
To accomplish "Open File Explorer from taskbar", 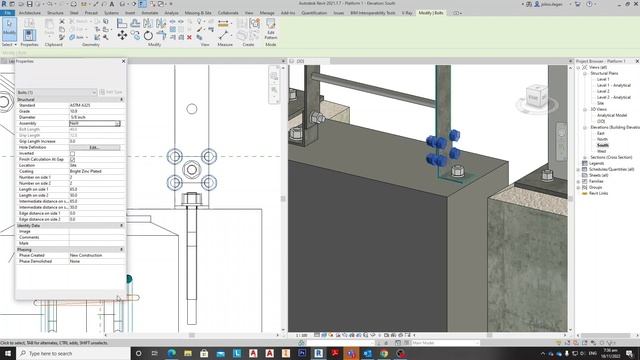I will (188, 353).
